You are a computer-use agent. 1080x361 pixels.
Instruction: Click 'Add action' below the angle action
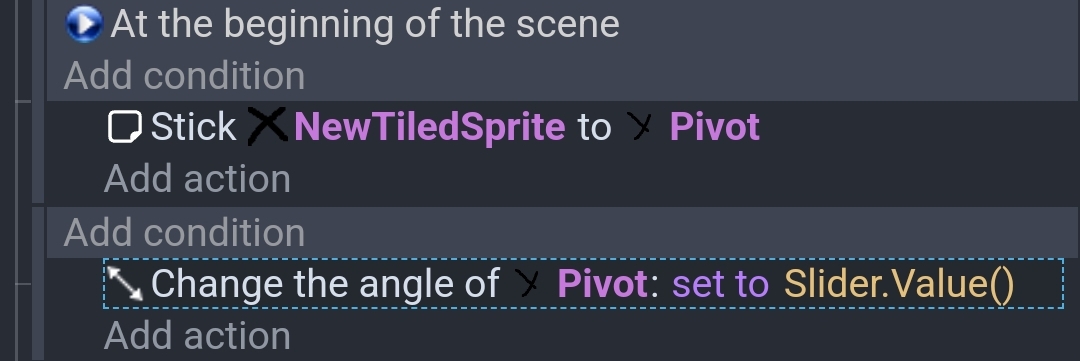(x=197, y=336)
